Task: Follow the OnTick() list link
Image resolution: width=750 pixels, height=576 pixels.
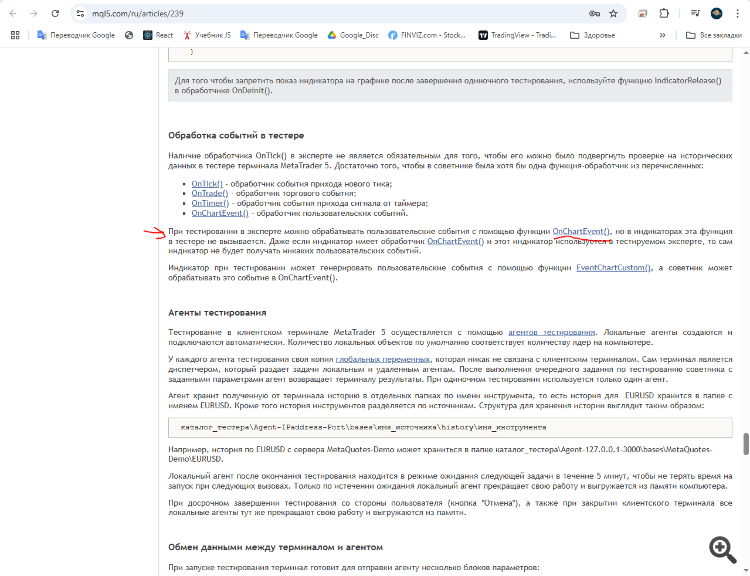Action: point(207,184)
